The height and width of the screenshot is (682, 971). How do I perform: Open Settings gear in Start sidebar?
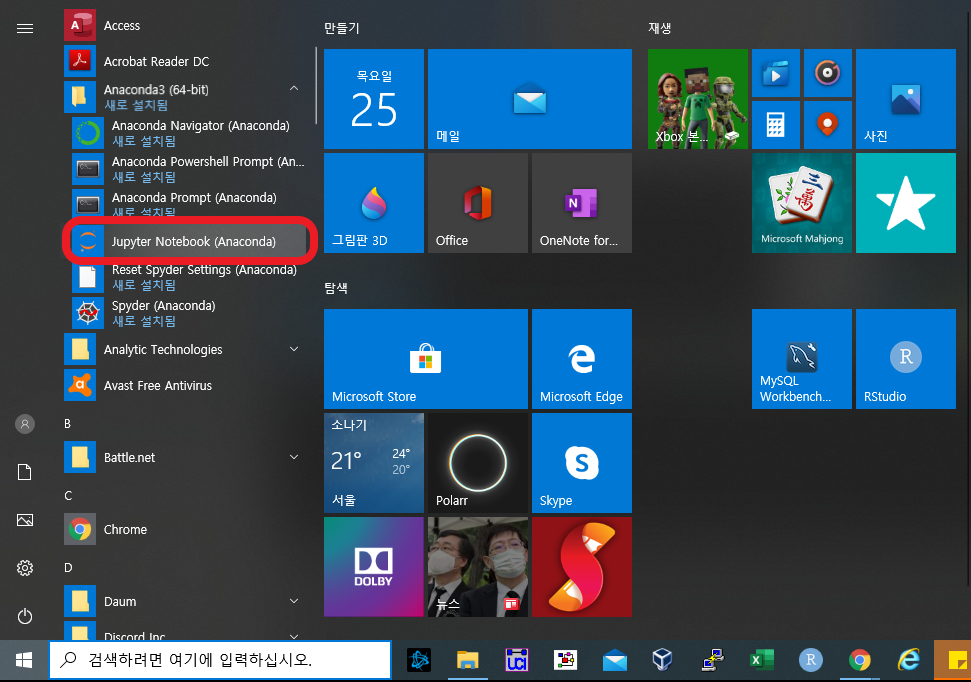25,568
